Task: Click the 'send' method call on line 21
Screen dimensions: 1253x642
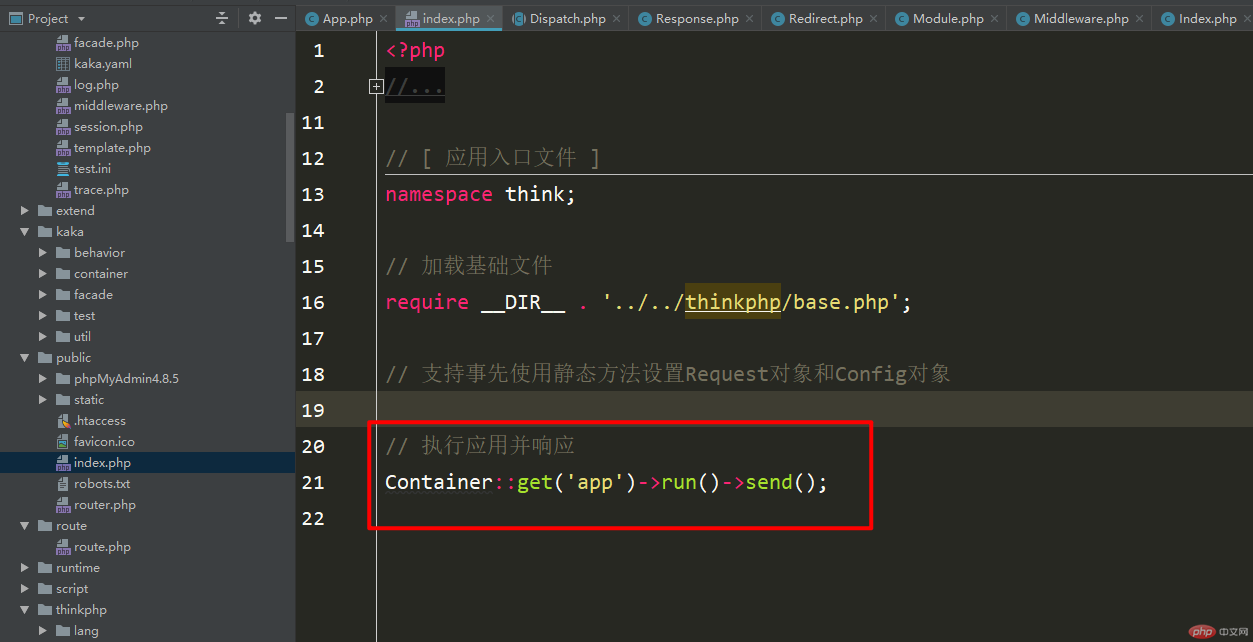Action: (769, 482)
